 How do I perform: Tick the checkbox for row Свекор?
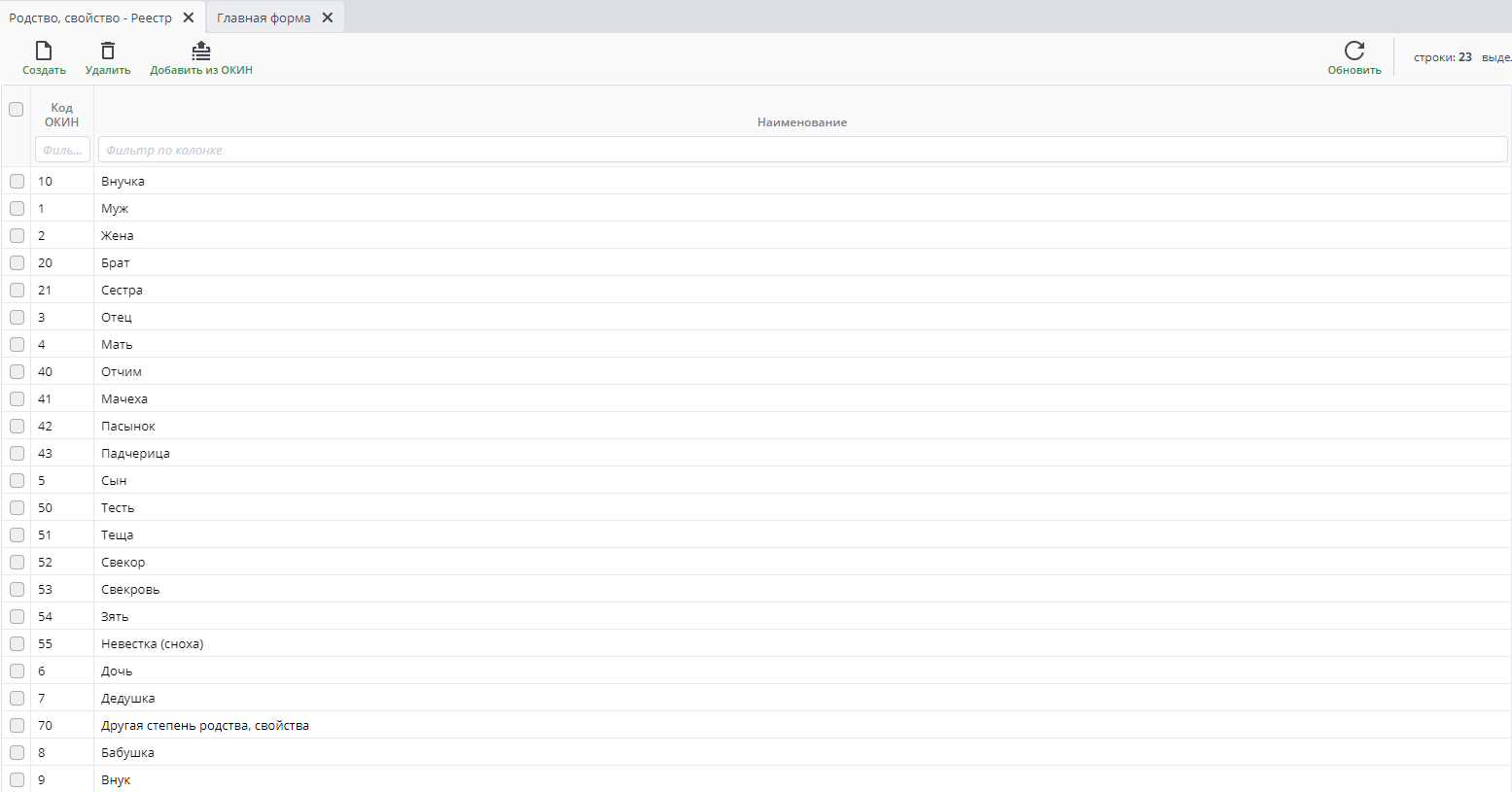pyautogui.click(x=17, y=562)
